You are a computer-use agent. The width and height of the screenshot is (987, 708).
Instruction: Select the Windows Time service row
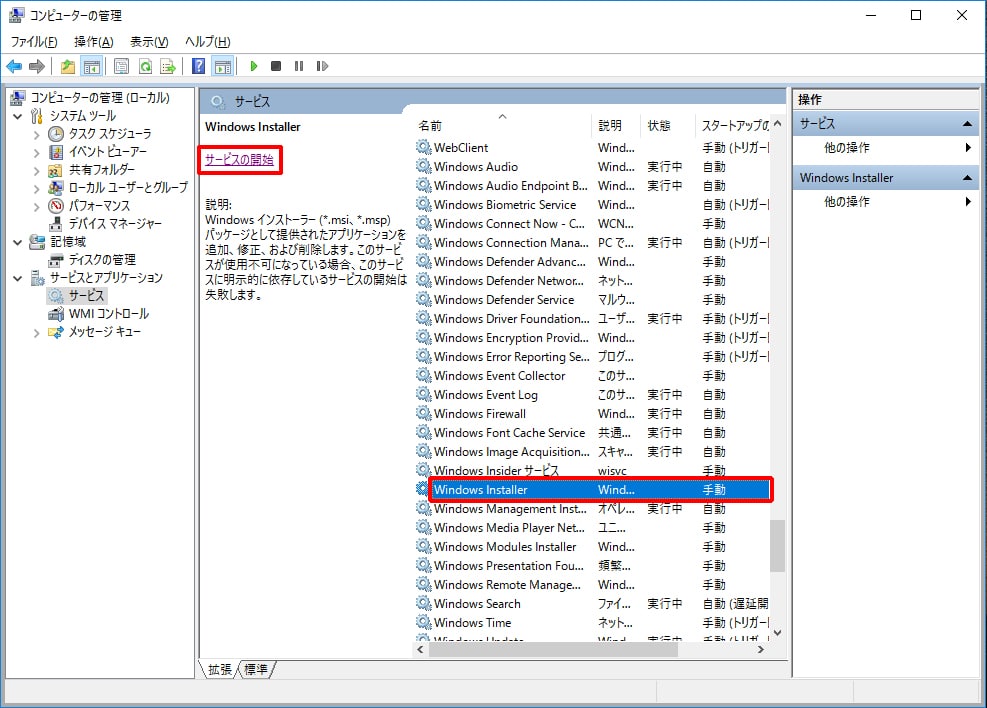(x=592, y=623)
